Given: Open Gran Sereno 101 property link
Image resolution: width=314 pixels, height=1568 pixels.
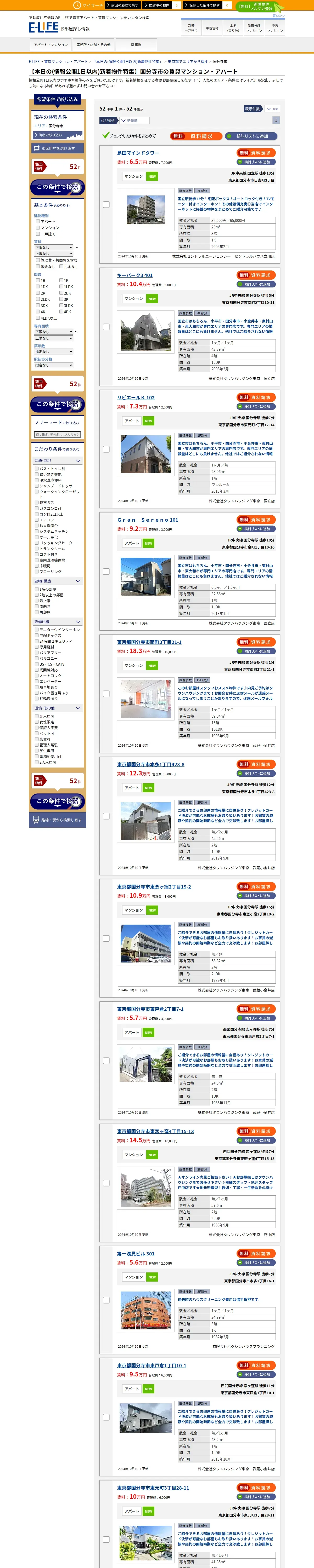Looking at the screenshot, I should [x=148, y=520].
